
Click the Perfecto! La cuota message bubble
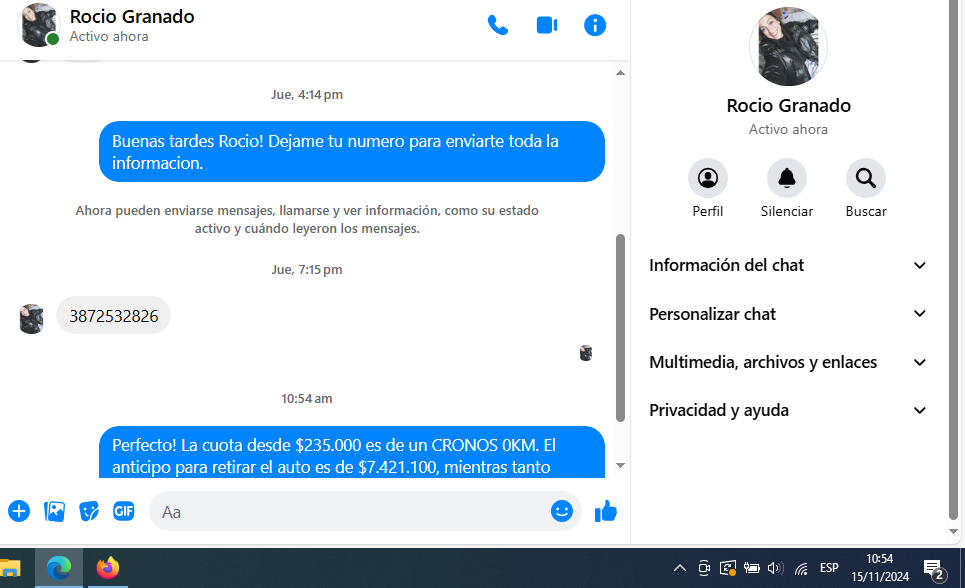[x=351, y=452]
